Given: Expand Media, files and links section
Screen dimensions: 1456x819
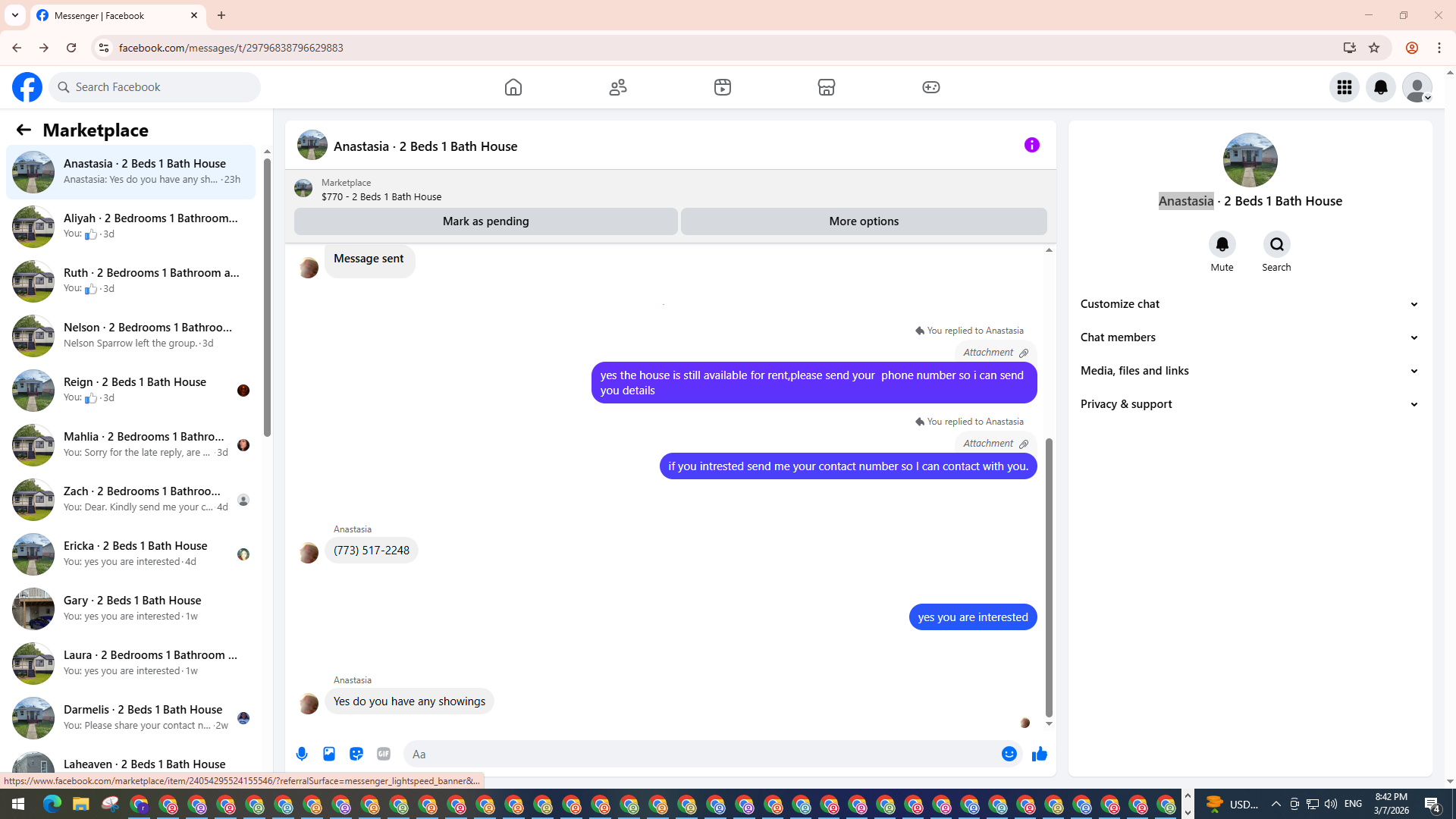Looking at the screenshot, I should 1250,371.
